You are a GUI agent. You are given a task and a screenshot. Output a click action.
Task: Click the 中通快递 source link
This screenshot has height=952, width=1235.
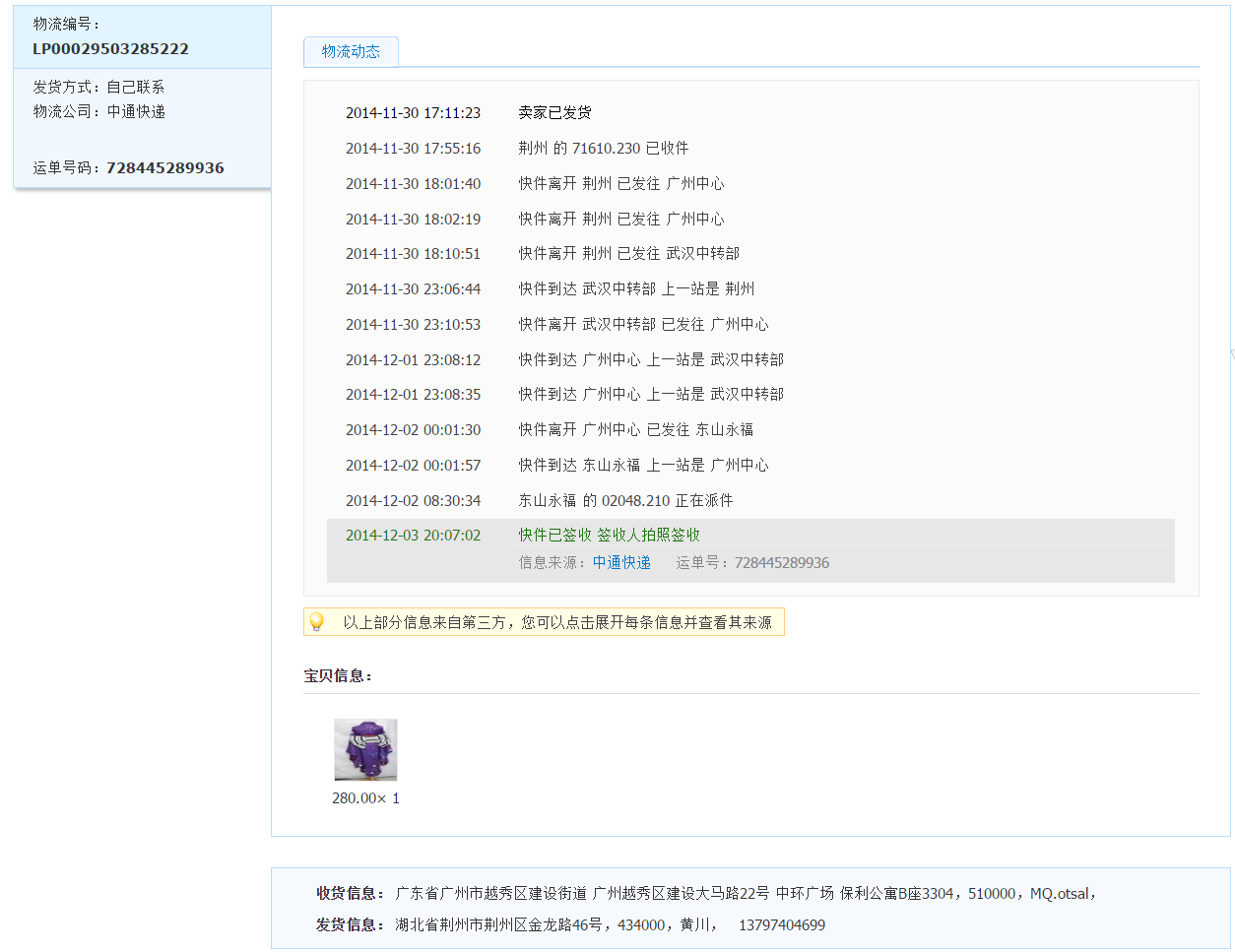click(x=621, y=562)
